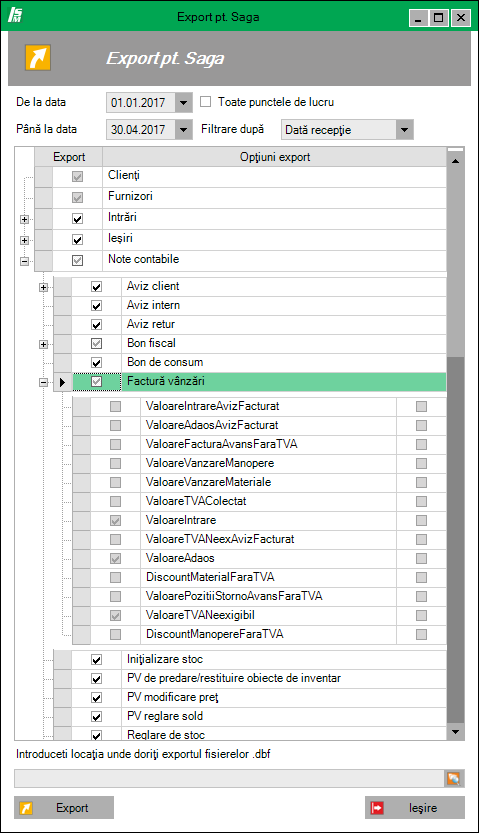The height and width of the screenshot is (833, 479).
Task: Open the Până la data date dropdown
Action: point(184,129)
